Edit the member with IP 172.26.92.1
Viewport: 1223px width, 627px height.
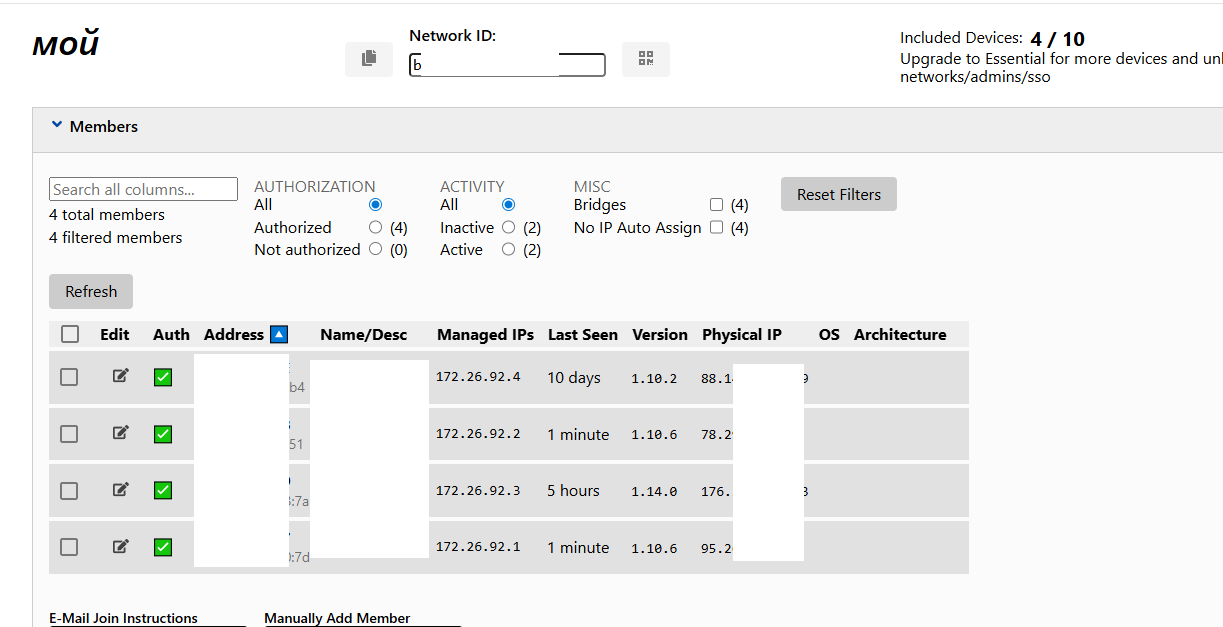tap(121, 546)
